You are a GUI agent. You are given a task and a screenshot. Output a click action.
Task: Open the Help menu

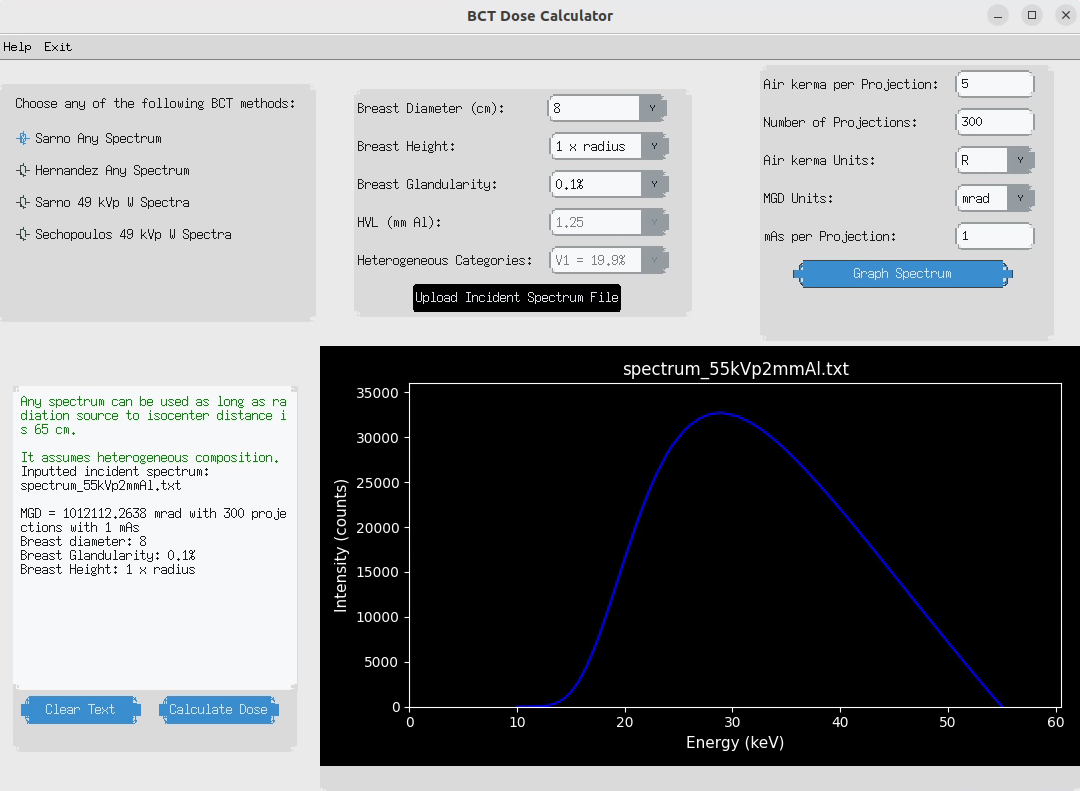point(17,47)
